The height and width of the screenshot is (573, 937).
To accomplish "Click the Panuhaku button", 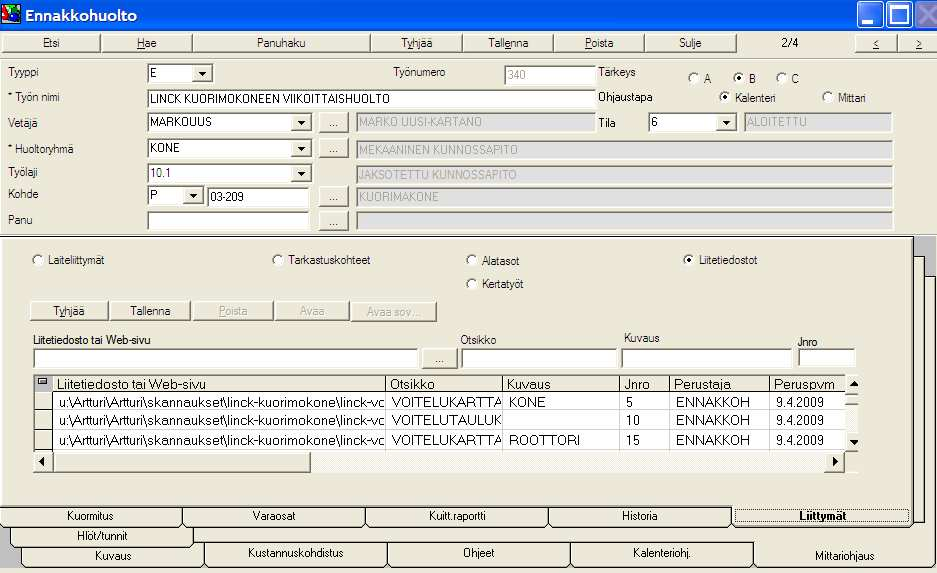I will click(281, 43).
